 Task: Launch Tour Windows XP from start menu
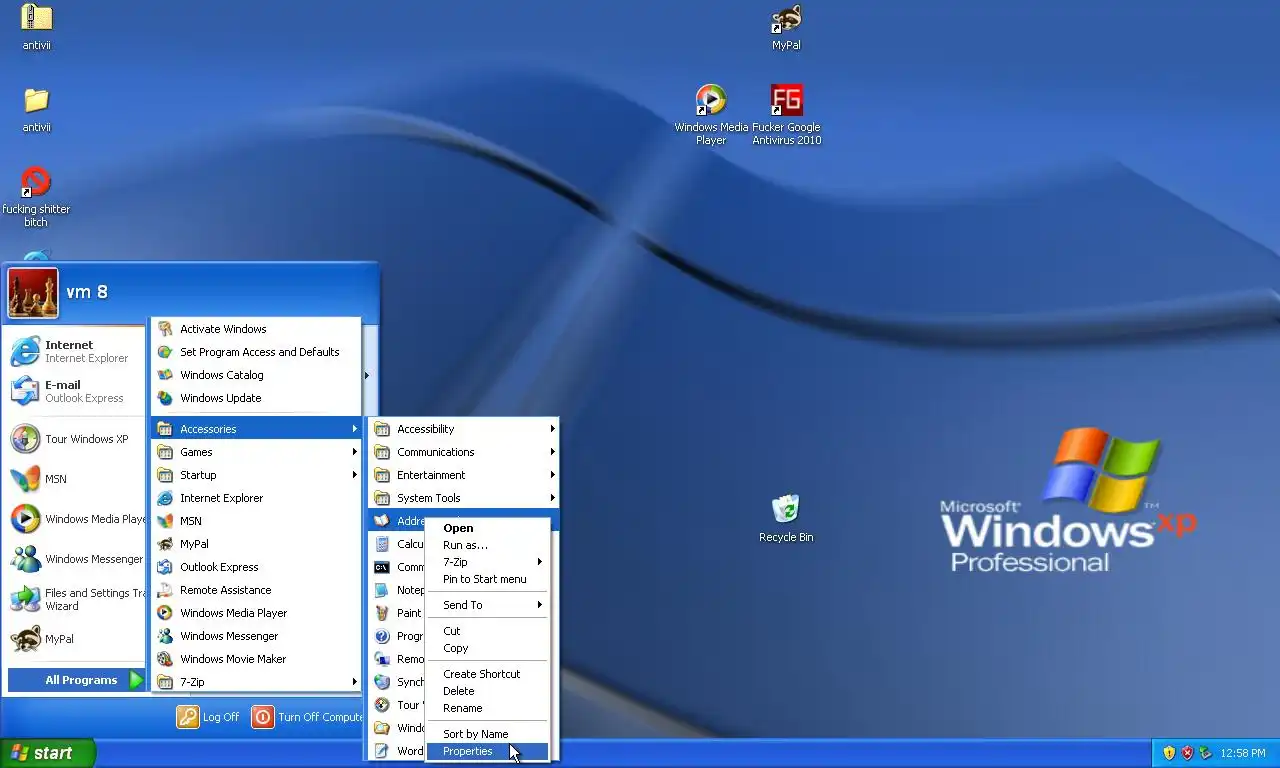[76, 439]
